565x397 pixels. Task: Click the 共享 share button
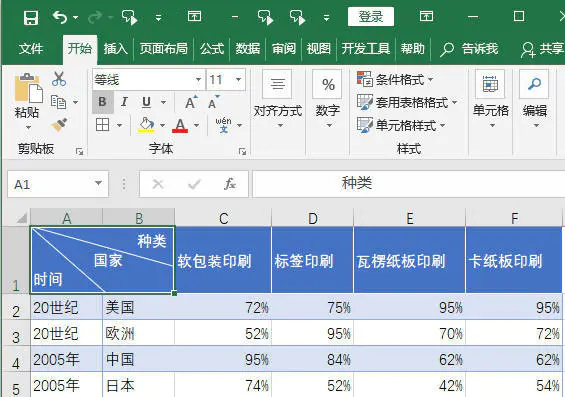click(x=542, y=49)
